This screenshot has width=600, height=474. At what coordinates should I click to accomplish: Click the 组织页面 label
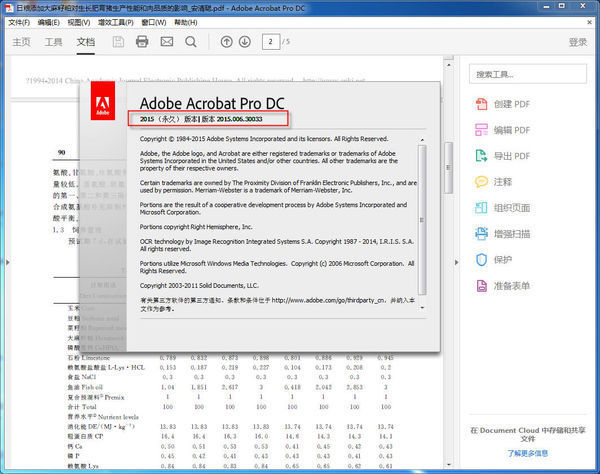coord(512,208)
